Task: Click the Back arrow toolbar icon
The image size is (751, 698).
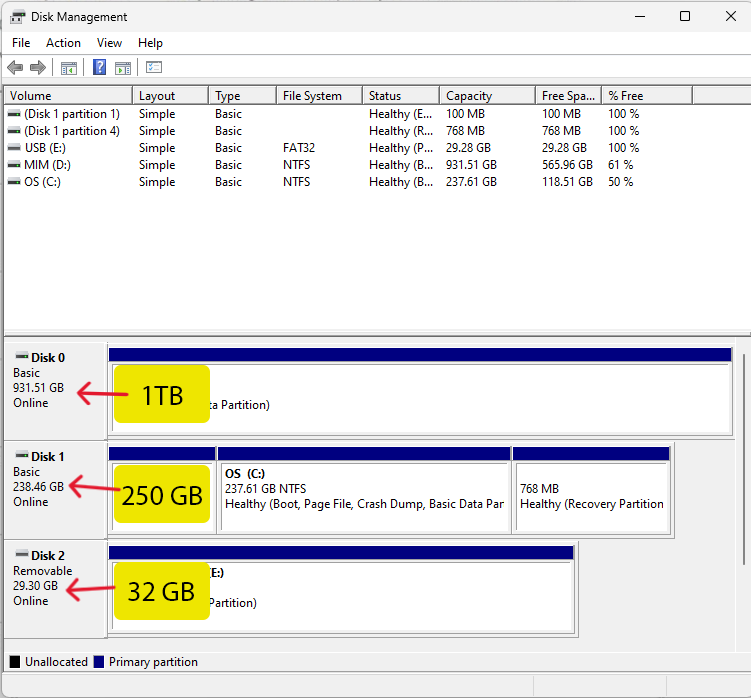Action: point(15,68)
